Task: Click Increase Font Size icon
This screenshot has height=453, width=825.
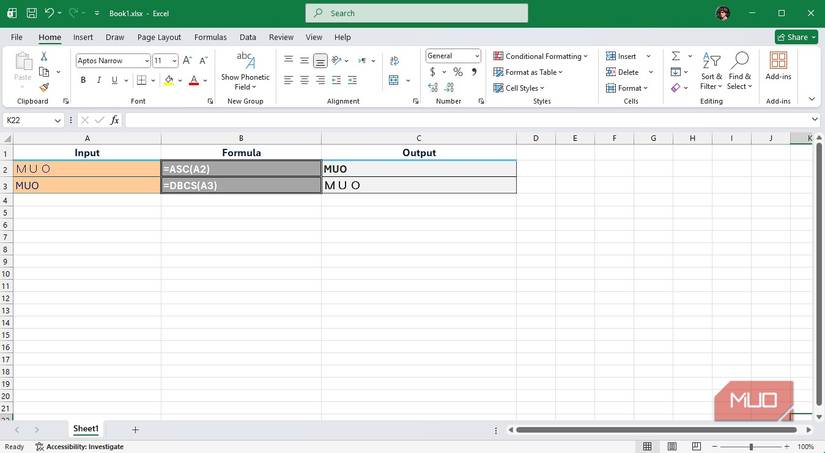Action: click(x=187, y=61)
